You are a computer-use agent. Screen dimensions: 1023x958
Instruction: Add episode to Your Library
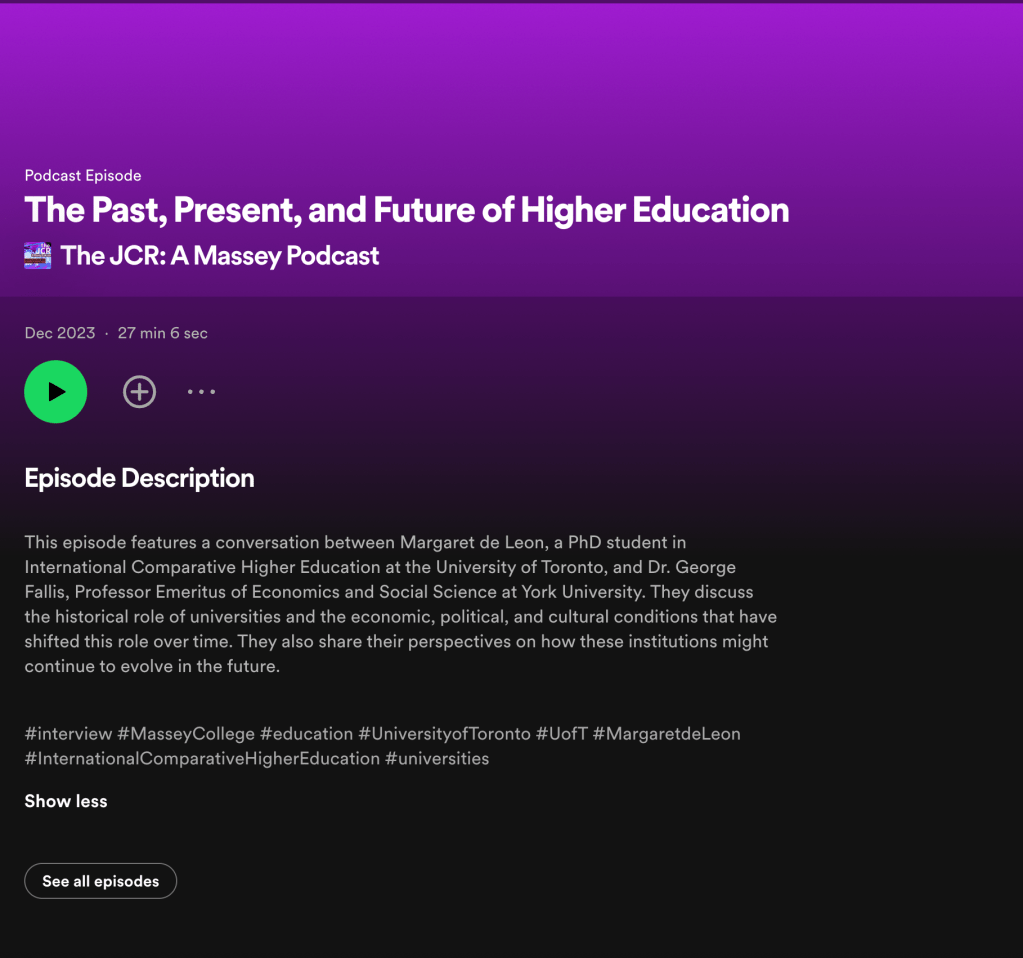coord(139,392)
